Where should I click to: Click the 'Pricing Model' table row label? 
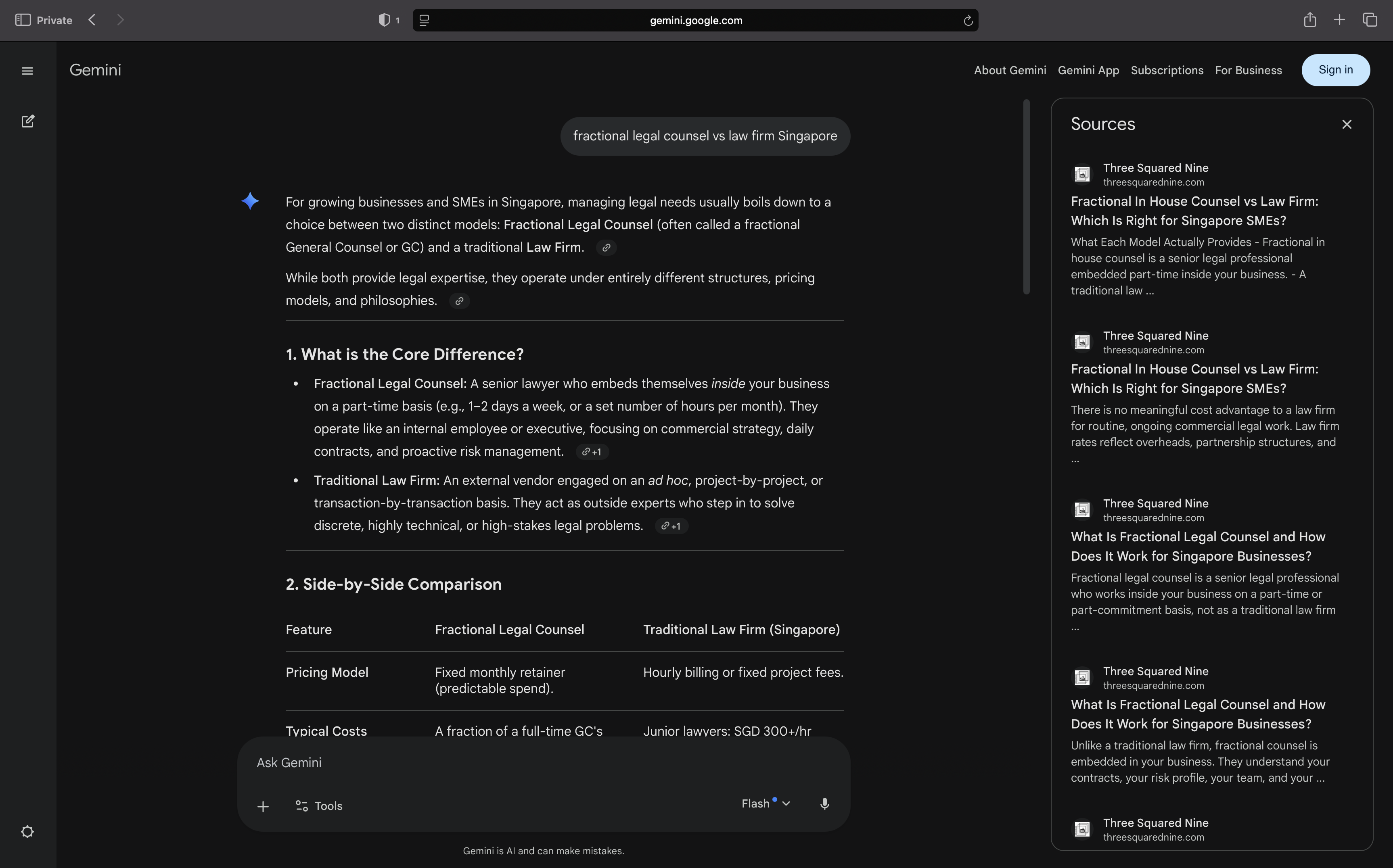pyautogui.click(x=327, y=672)
